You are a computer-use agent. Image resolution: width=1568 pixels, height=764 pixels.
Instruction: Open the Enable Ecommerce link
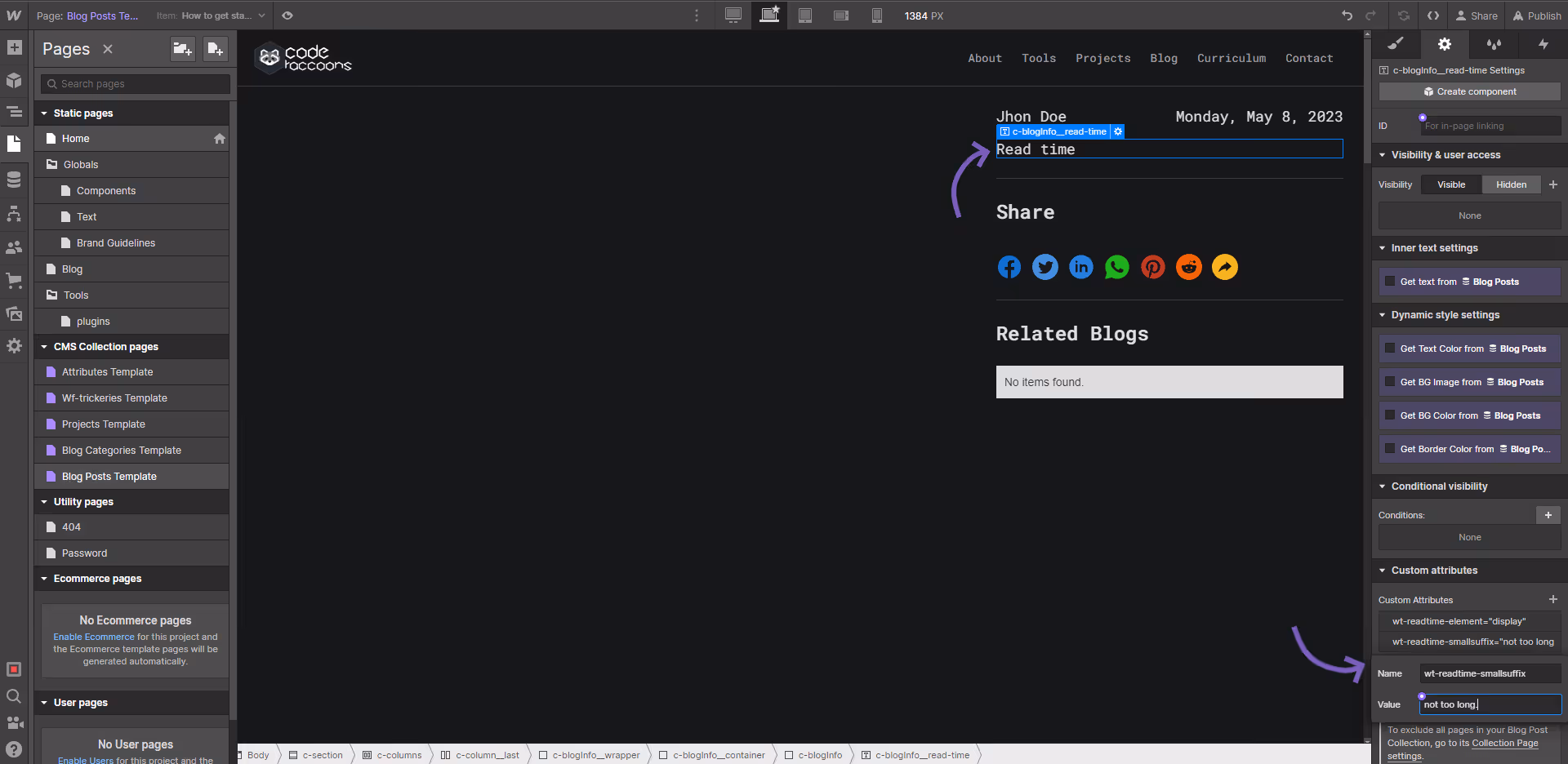(94, 637)
